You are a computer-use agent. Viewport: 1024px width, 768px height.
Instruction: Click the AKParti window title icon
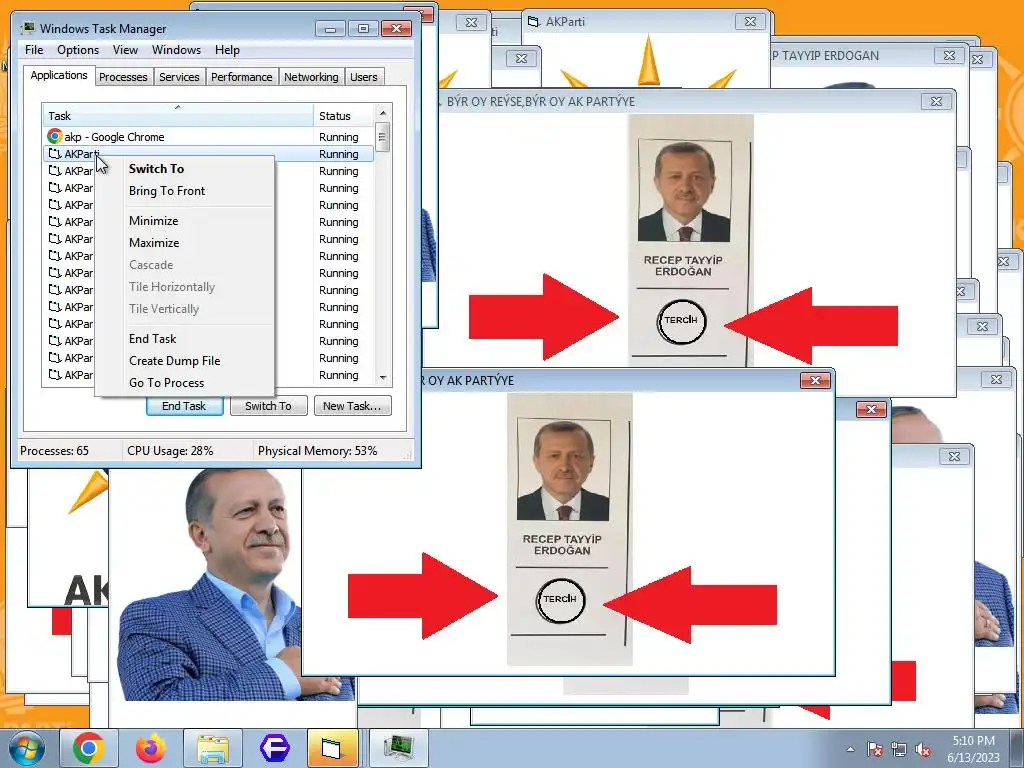point(534,22)
